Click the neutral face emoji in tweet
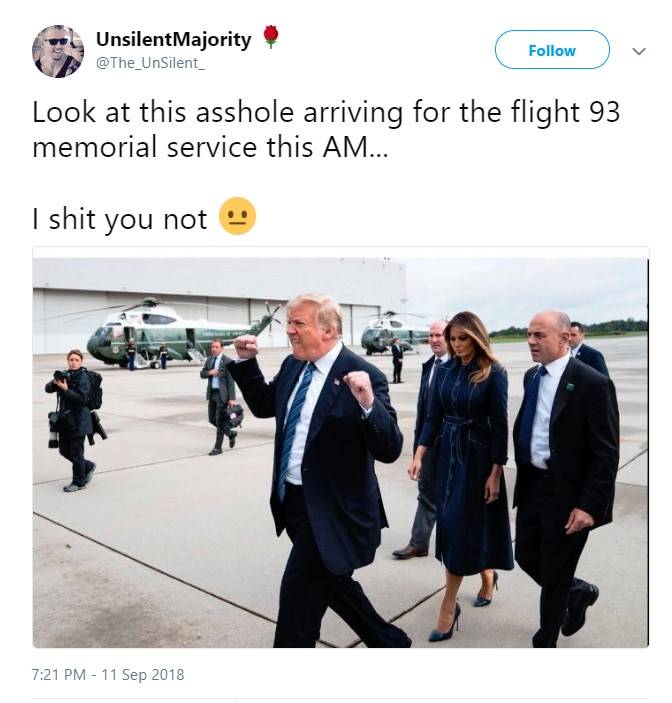 pyautogui.click(x=237, y=216)
